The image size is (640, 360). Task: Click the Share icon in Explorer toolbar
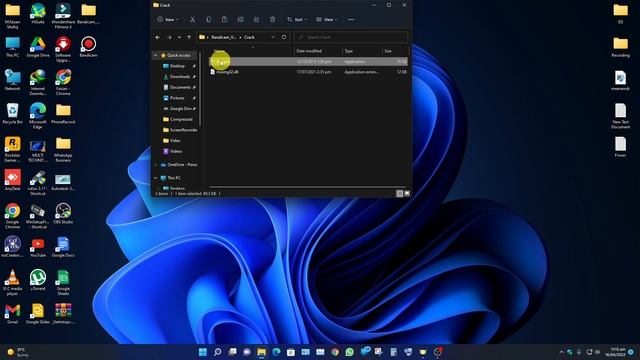[256, 20]
